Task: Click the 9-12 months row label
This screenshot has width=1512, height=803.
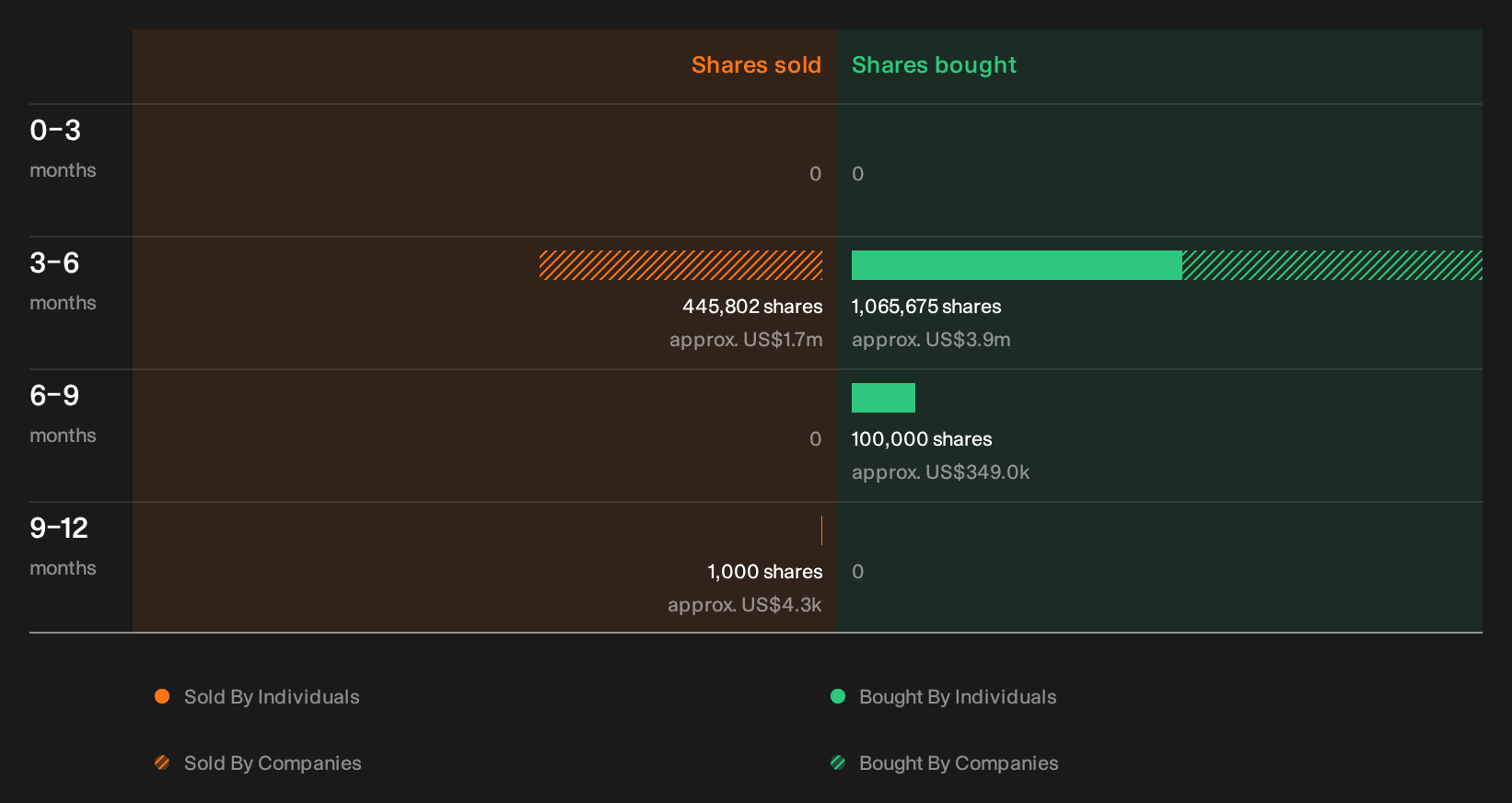Action: click(63, 546)
